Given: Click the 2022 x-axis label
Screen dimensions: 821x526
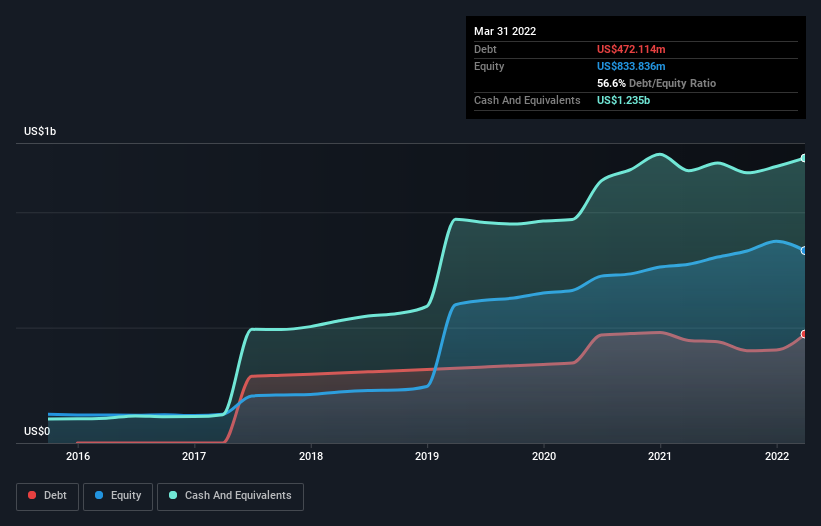Looking at the screenshot, I should [x=777, y=456].
